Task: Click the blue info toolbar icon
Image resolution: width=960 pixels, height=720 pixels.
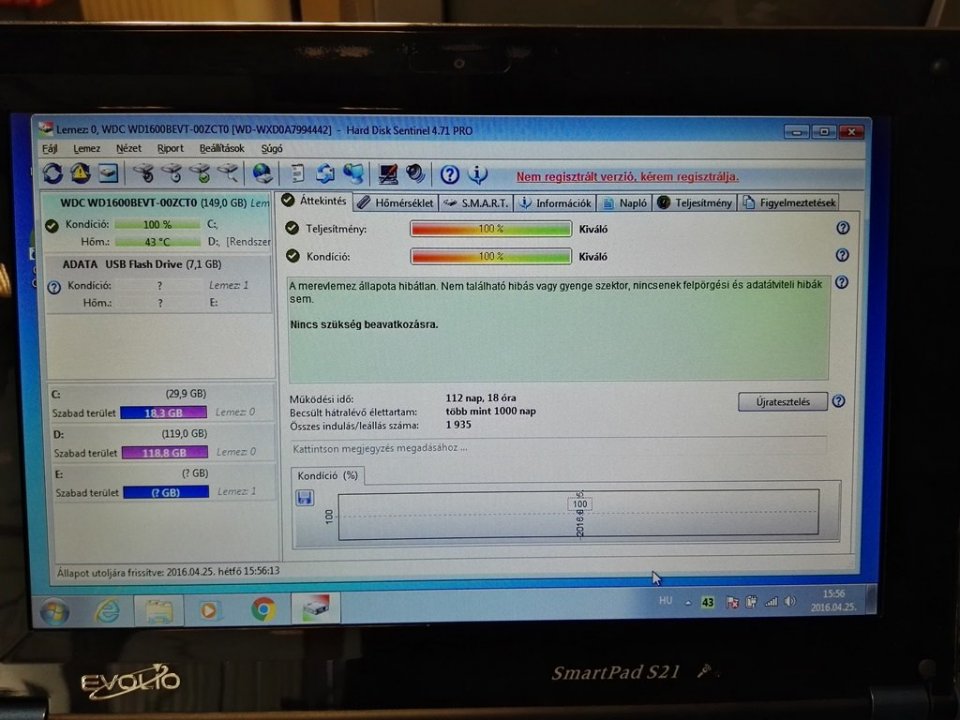Action: (478, 175)
